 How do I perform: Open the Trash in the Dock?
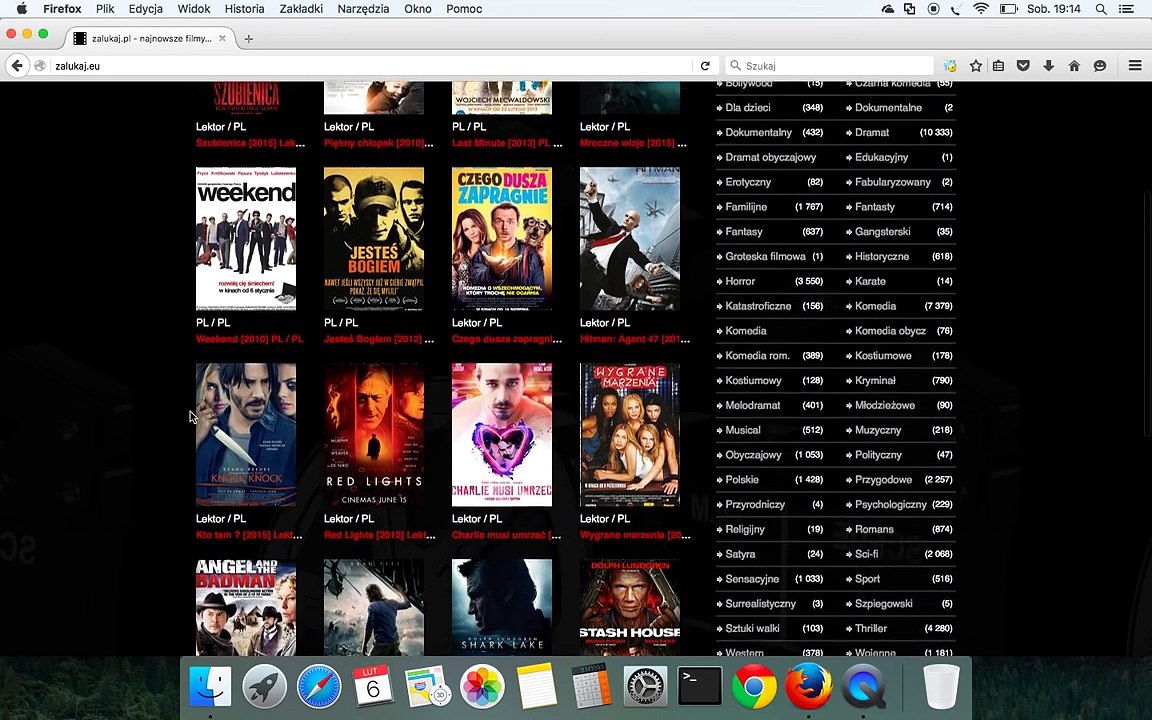[941, 686]
